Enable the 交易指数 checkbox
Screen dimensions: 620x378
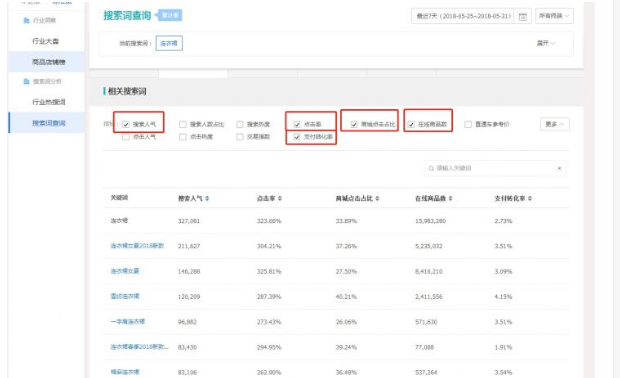pyautogui.click(x=240, y=137)
